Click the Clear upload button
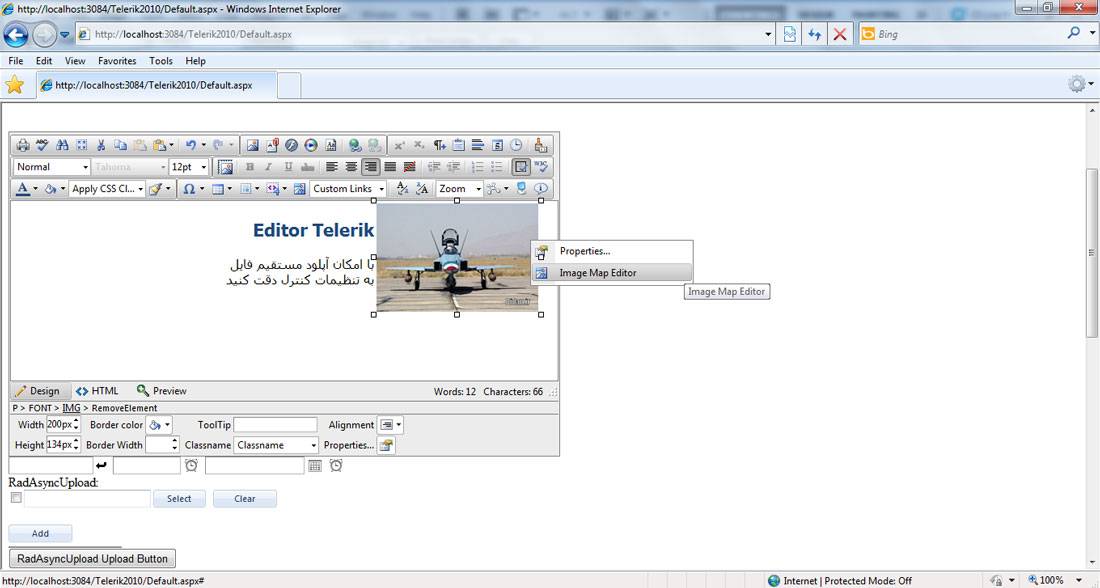Image resolution: width=1100 pixels, height=588 pixels. point(245,499)
